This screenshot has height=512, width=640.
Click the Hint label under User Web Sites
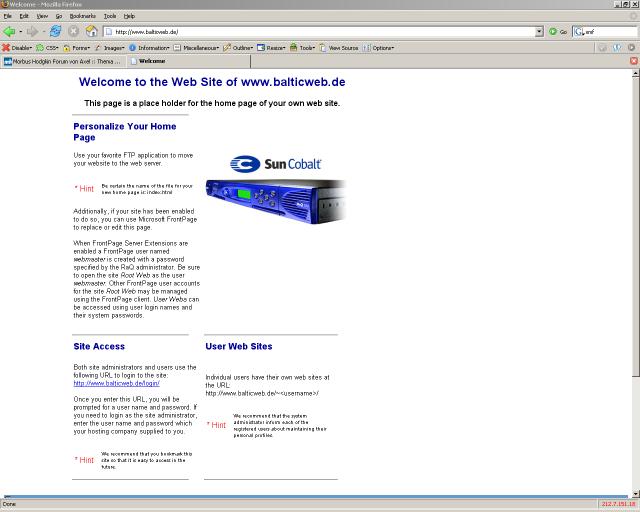pyautogui.click(x=216, y=425)
